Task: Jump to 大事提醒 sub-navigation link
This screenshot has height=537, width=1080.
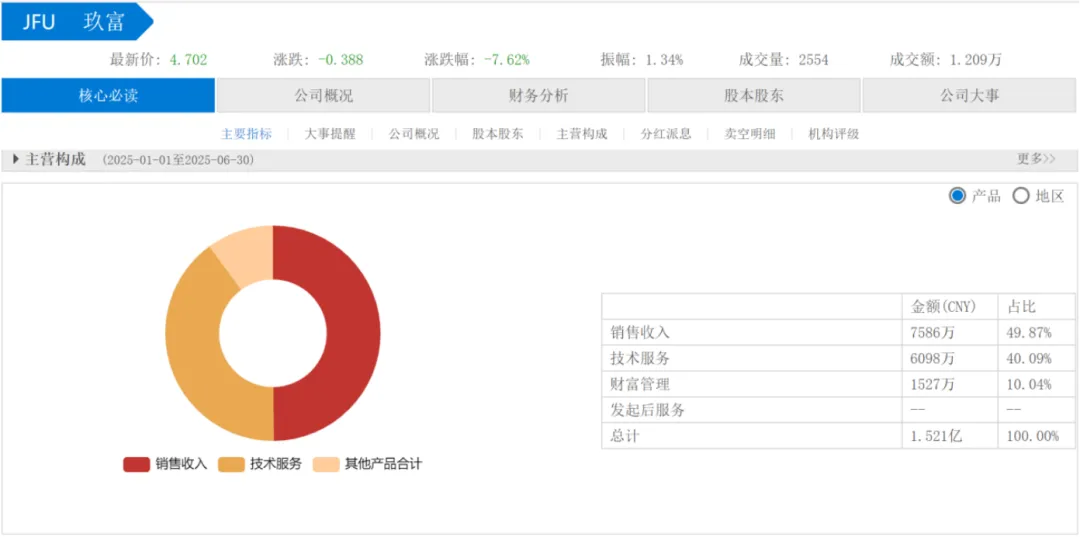Action: [330, 134]
